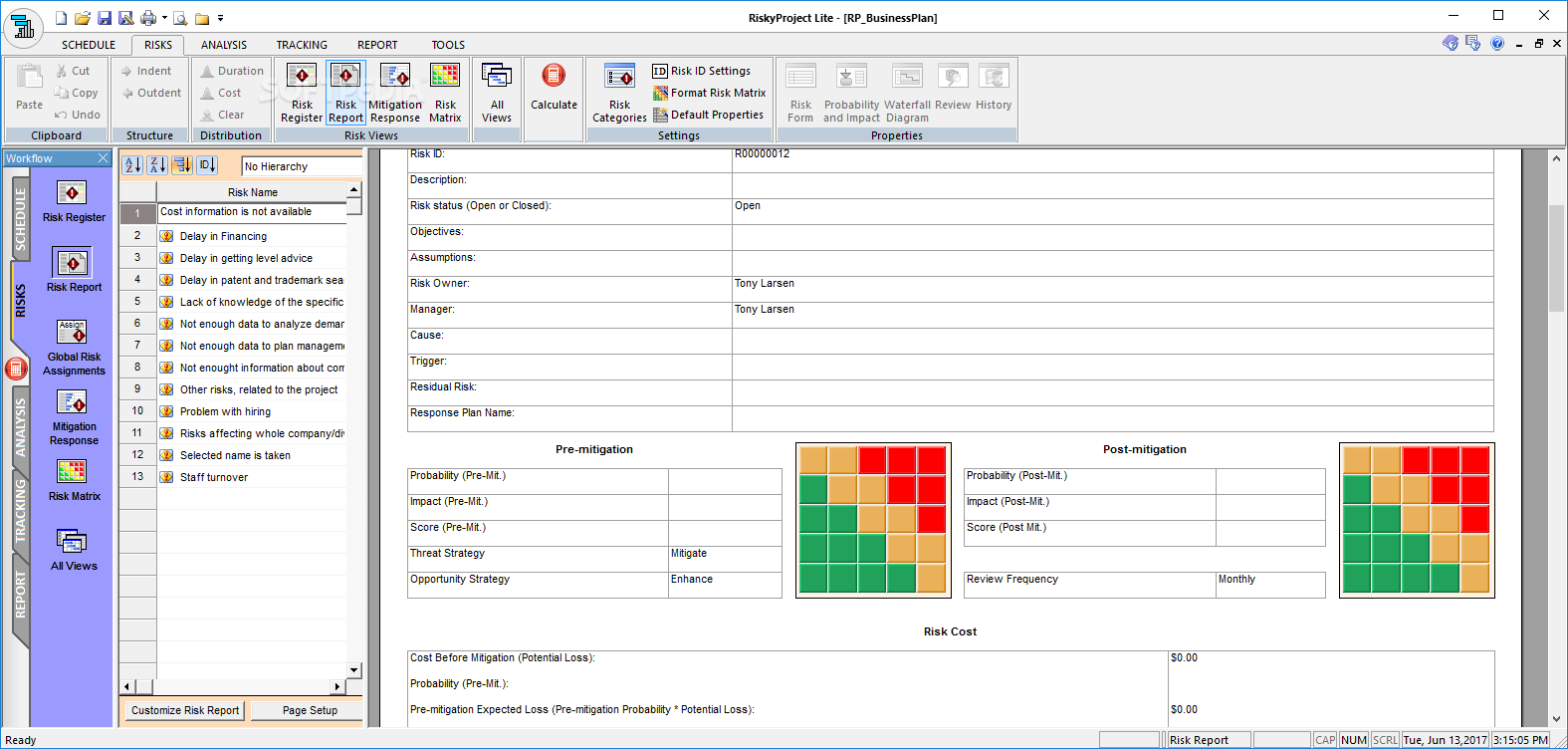Select risk 'Delay in getting level advice'
This screenshot has width=1568, height=749.
(x=252, y=258)
